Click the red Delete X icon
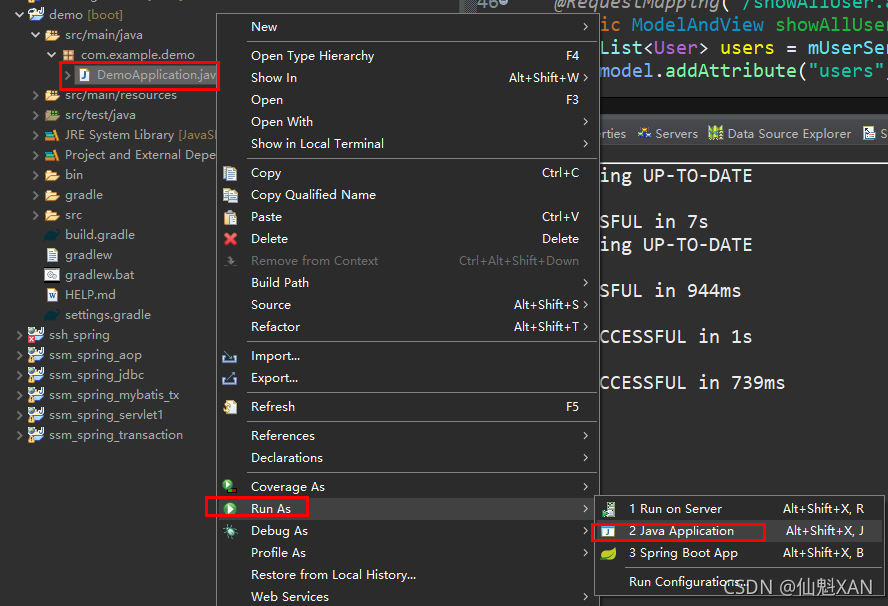Image resolution: width=888 pixels, height=606 pixels. pos(230,239)
